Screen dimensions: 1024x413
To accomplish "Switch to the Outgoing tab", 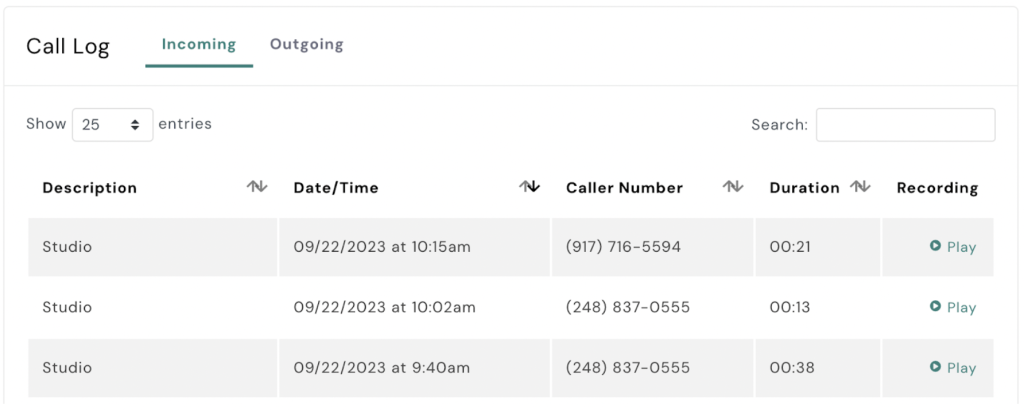I will (x=307, y=45).
